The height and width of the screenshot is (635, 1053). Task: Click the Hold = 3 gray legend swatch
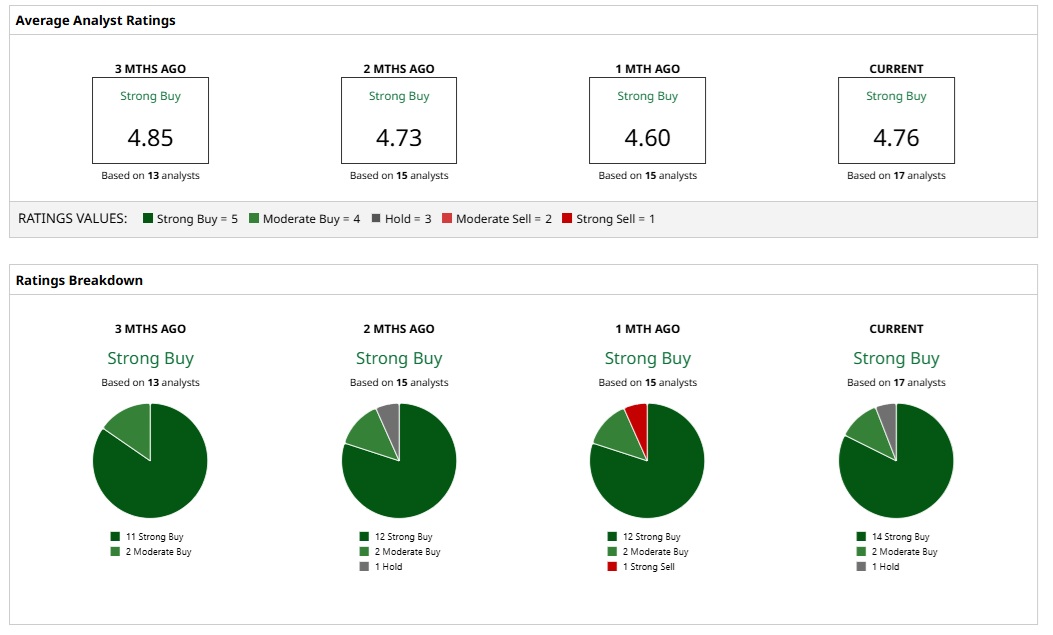[376, 218]
